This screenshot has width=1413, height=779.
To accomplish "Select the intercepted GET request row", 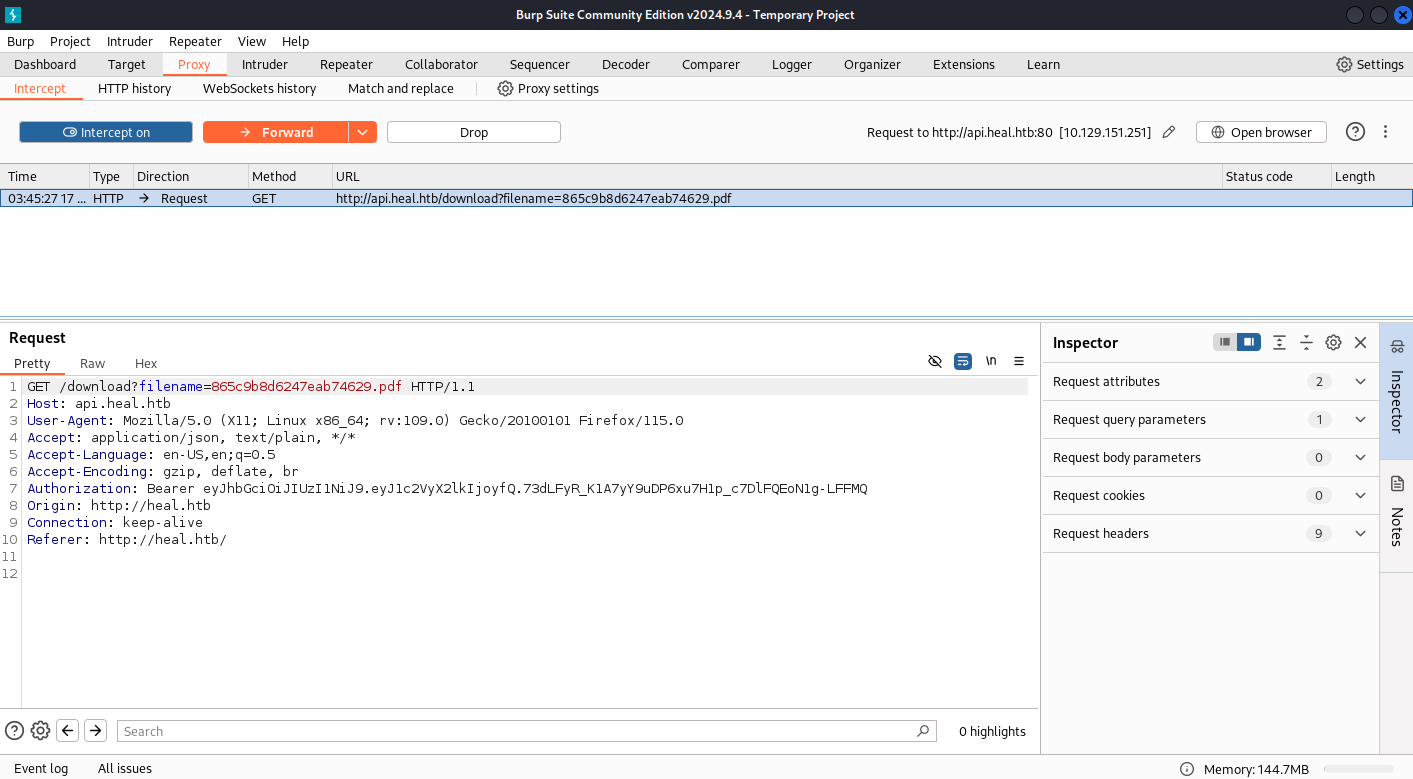I will [706, 198].
